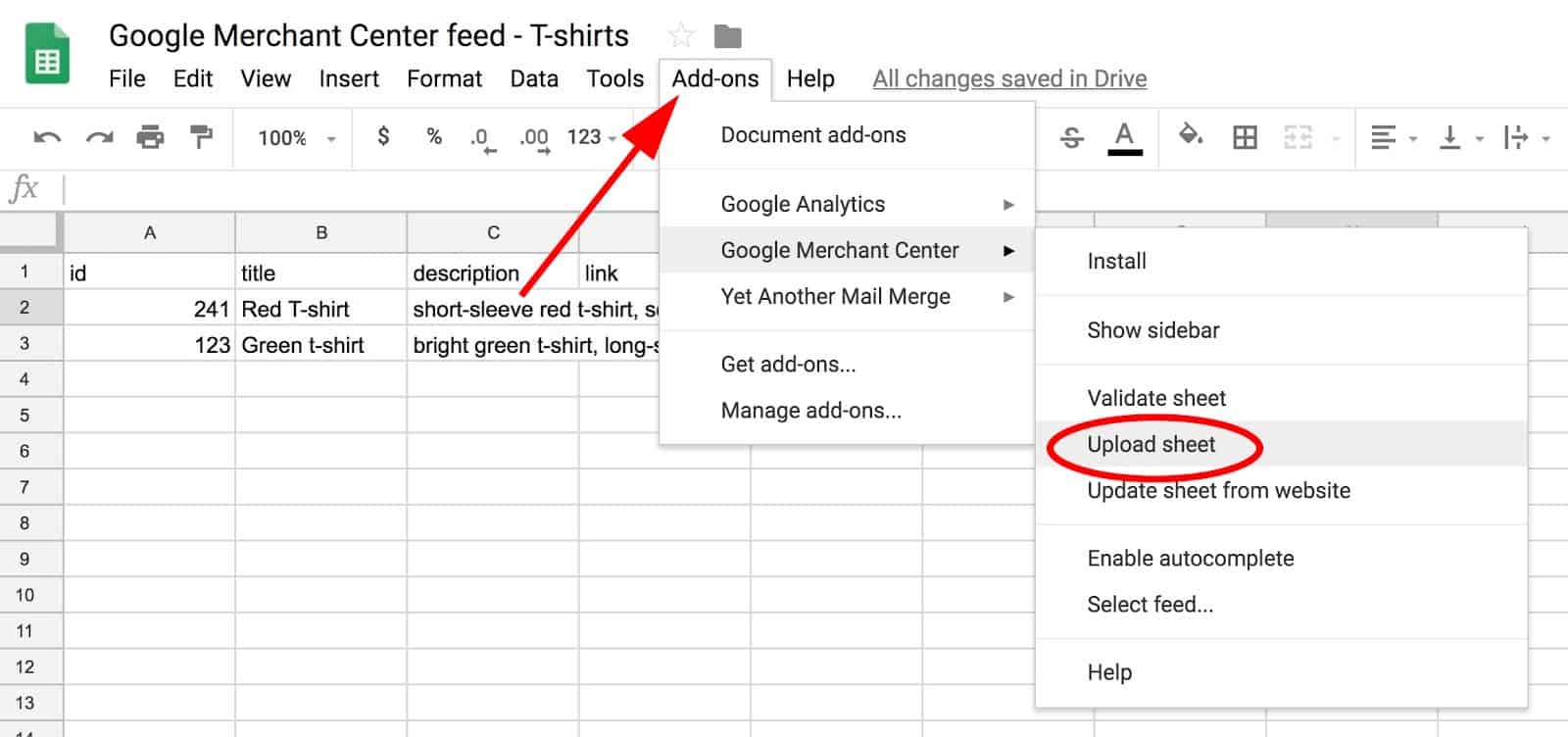Star this spreadsheet document
Viewport: 1568px width, 737px height.
click(x=680, y=36)
